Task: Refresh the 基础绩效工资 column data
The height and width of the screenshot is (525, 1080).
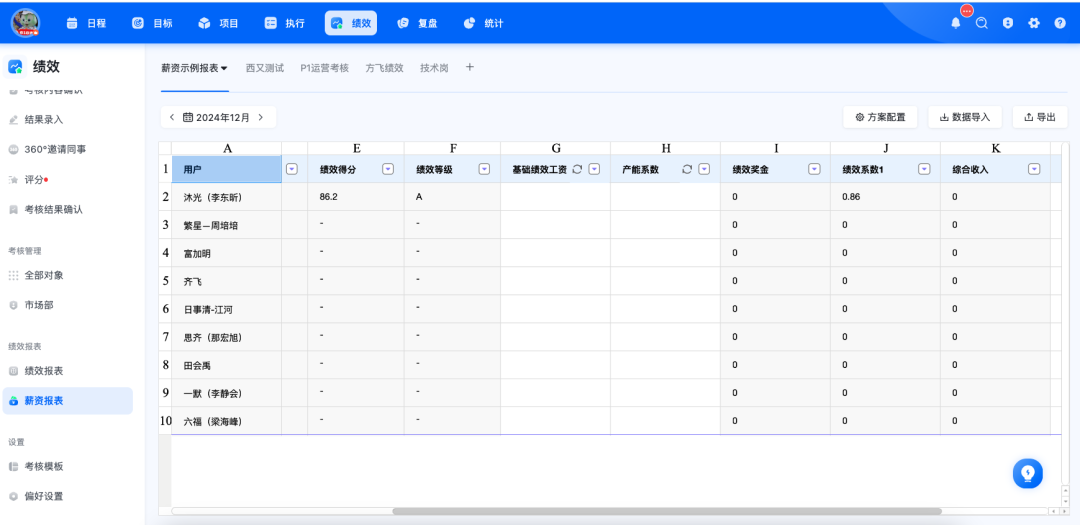Action: pos(577,169)
